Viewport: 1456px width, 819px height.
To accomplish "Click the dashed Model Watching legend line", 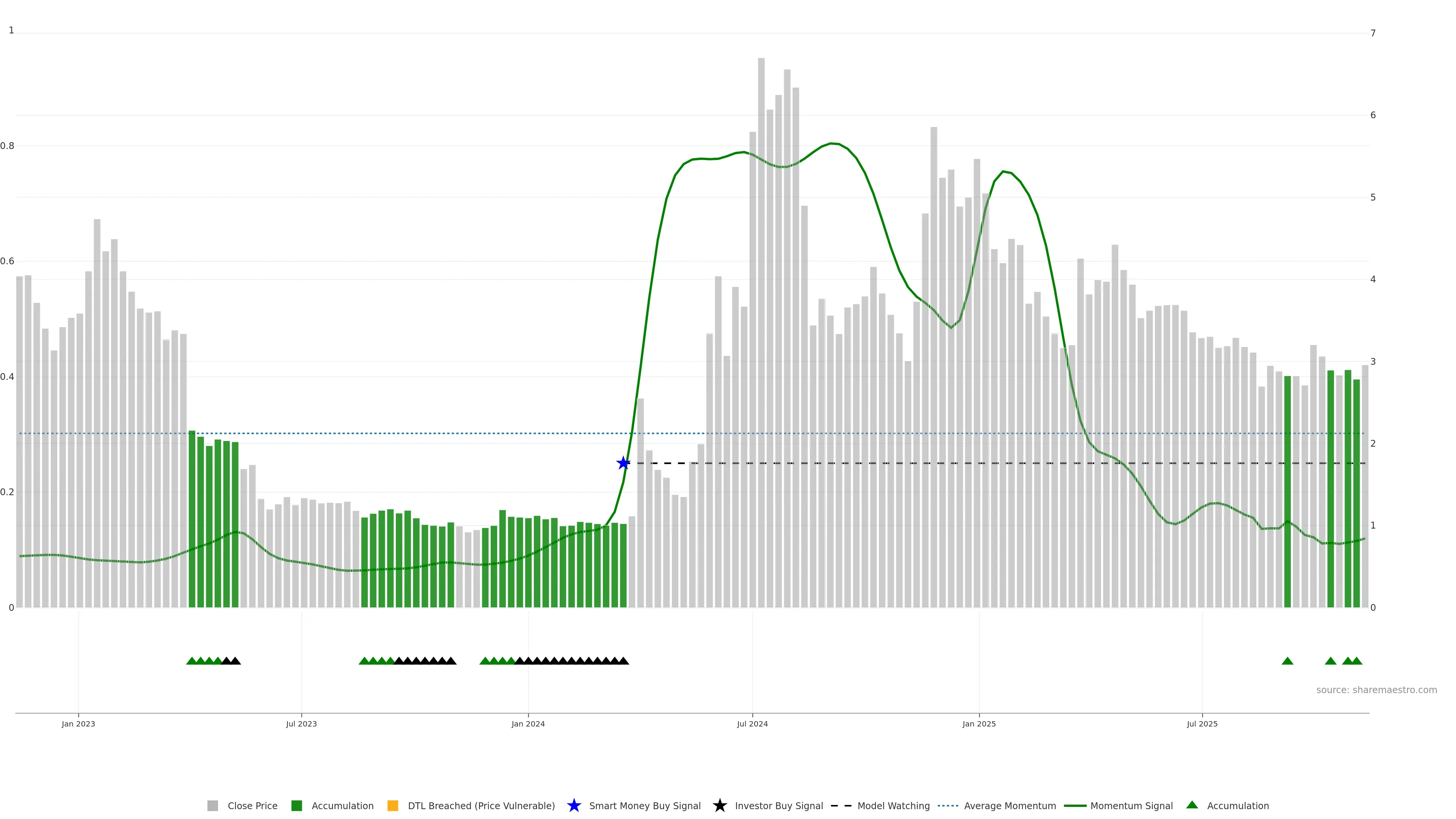I will pyautogui.click(x=841, y=806).
